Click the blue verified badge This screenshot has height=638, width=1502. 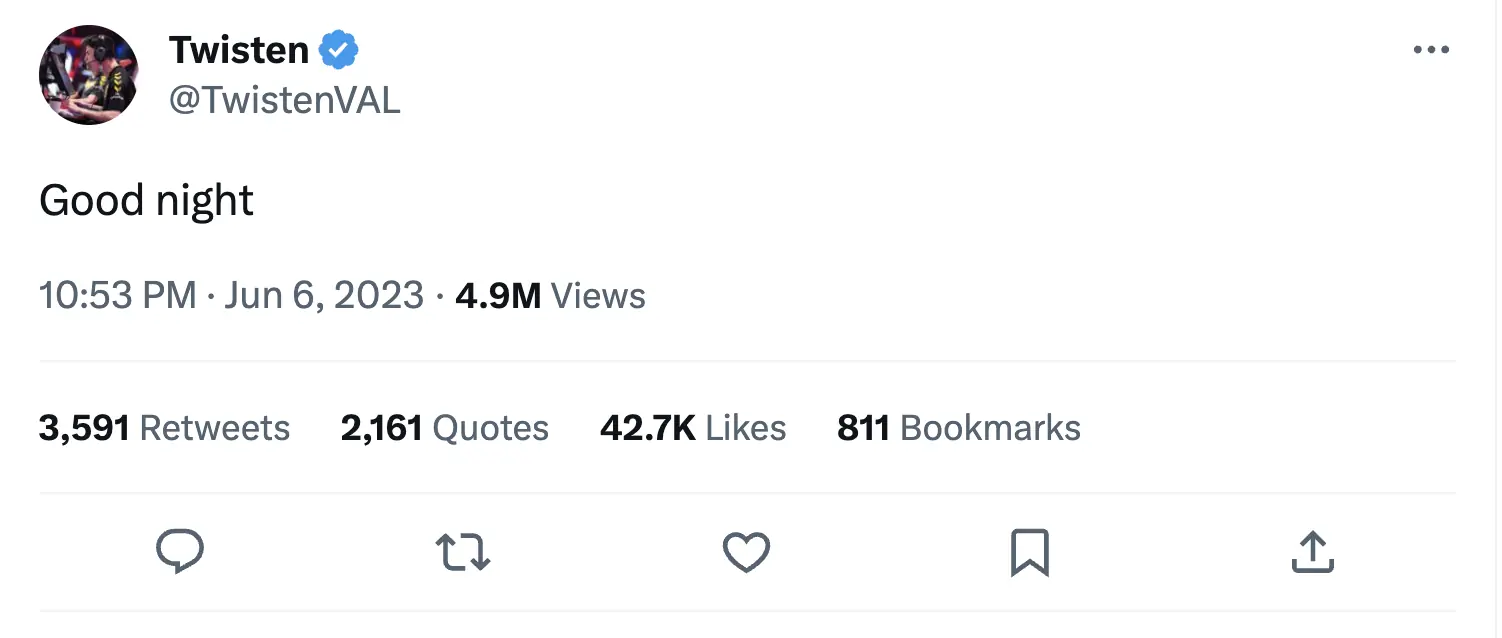click(x=339, y=50)
